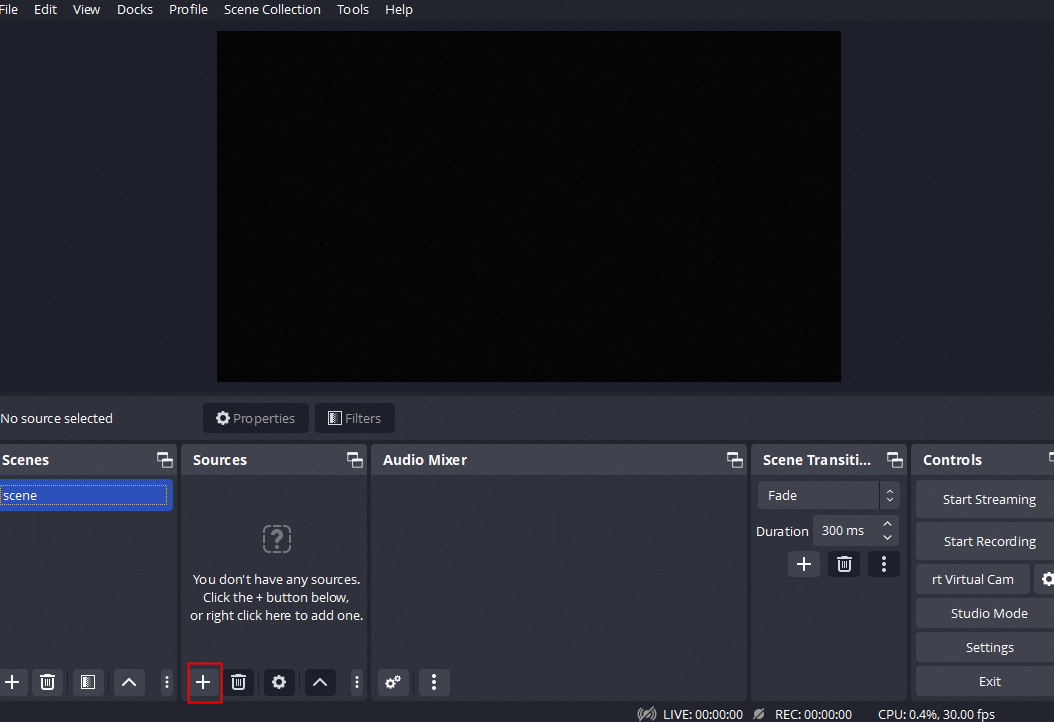Click 'No source selected' label

(x=56, y=418)
